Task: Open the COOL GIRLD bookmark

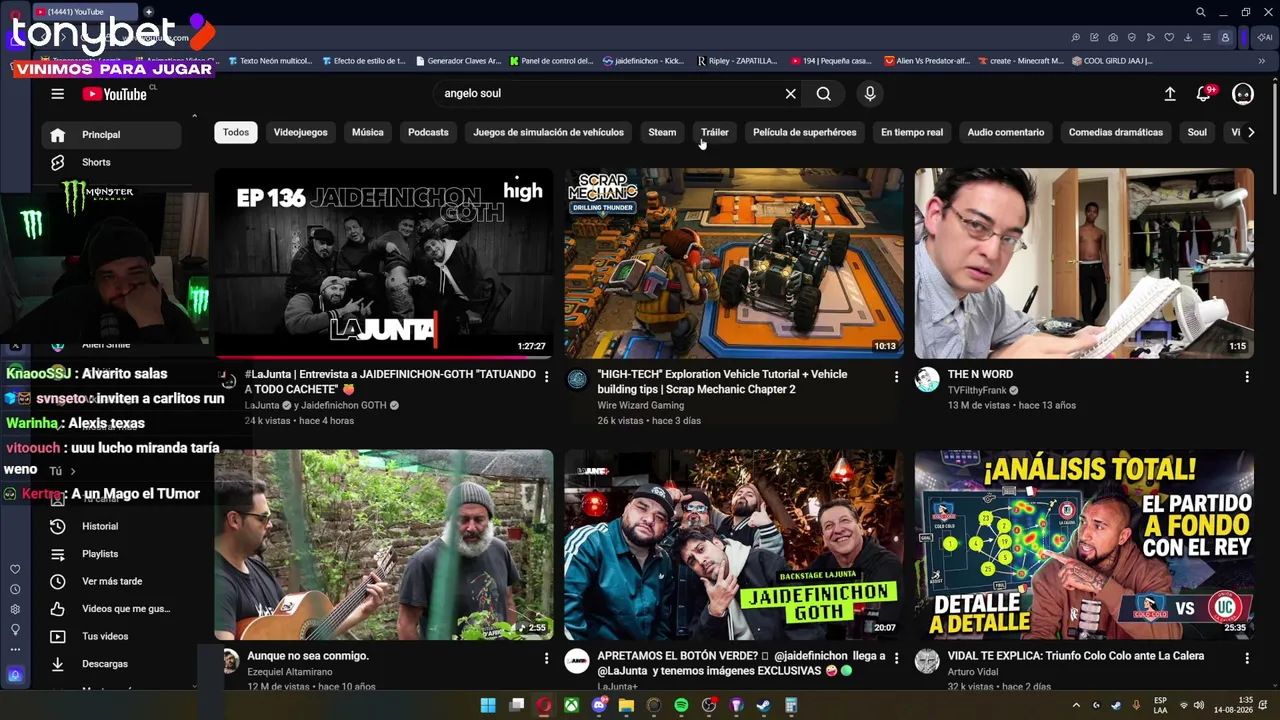Action: pyautogui.click(x=1112, y=61)
